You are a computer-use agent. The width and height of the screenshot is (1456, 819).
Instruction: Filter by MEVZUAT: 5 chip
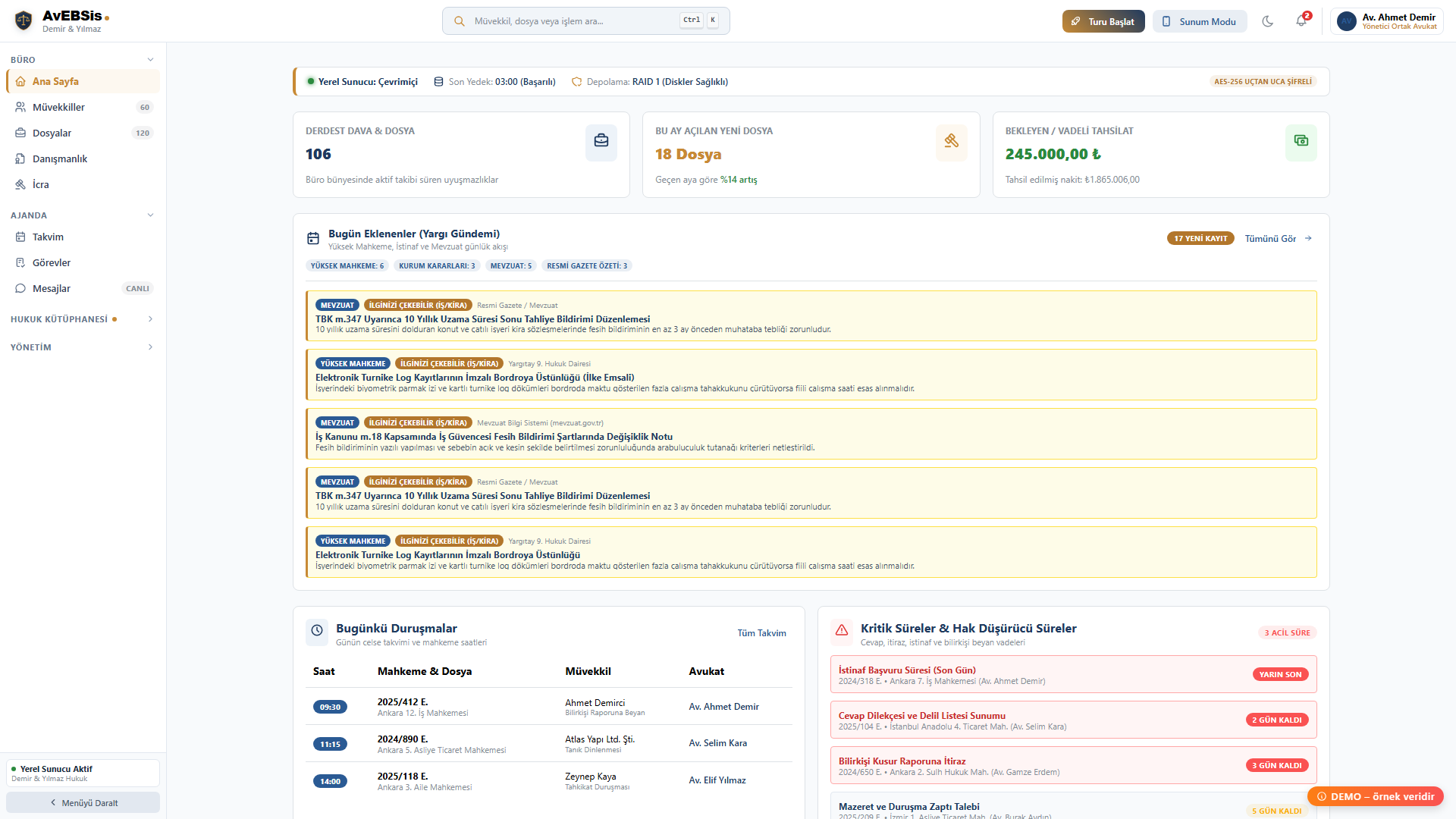point(511,265)
